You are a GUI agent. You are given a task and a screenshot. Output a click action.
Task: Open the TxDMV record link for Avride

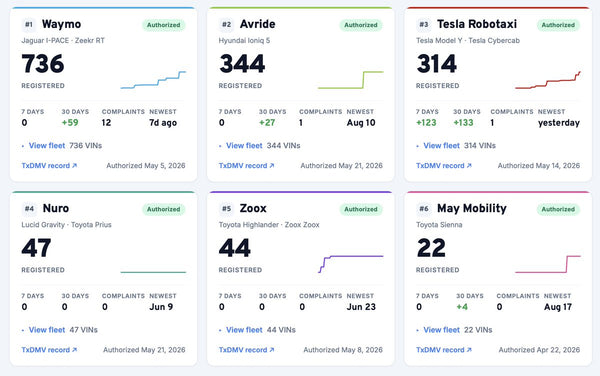click(x=246, y=166)
